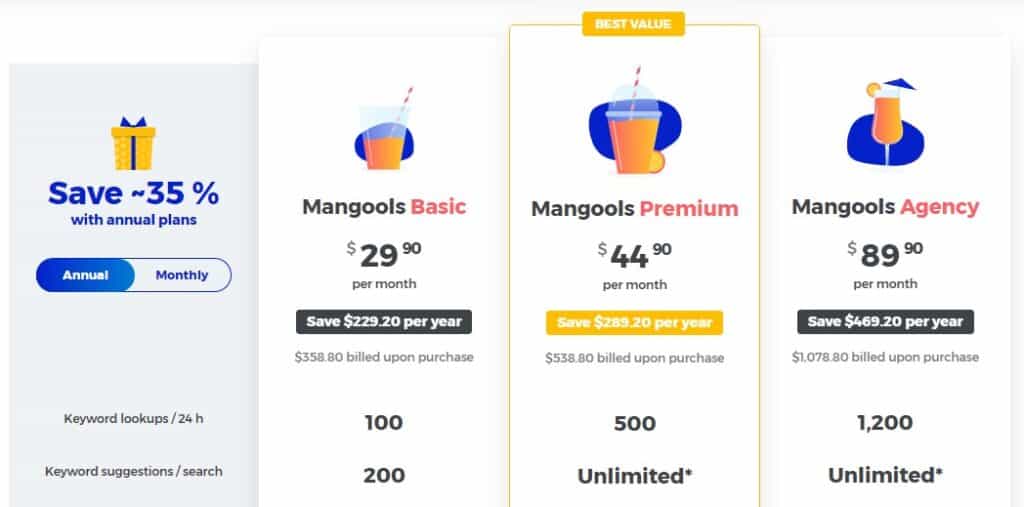1024x507 pixels.
Task: Select the Annual billing option
Action: [86, 275]
